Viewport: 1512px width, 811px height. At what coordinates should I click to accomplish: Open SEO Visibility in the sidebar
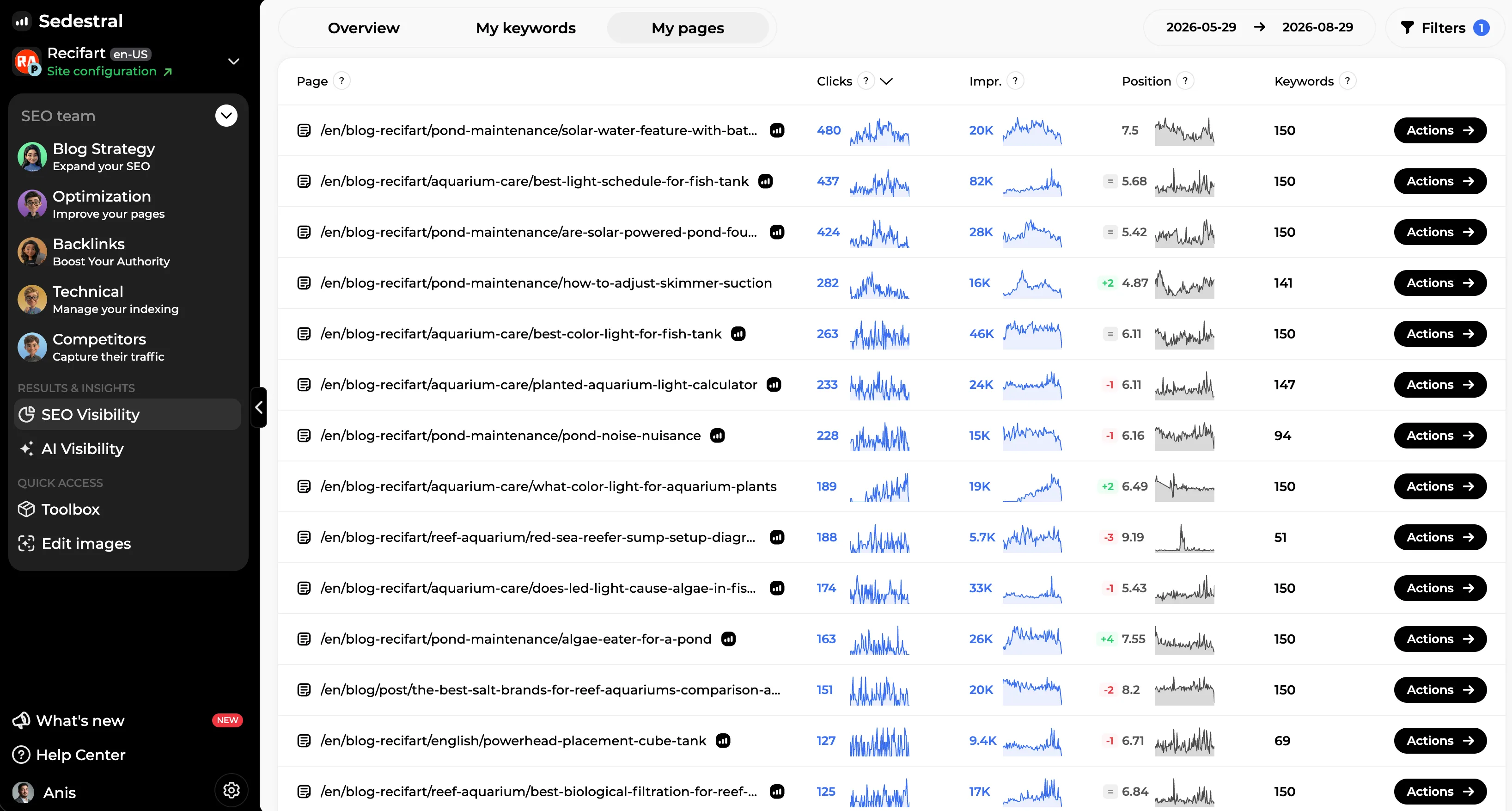coord(128,415)
